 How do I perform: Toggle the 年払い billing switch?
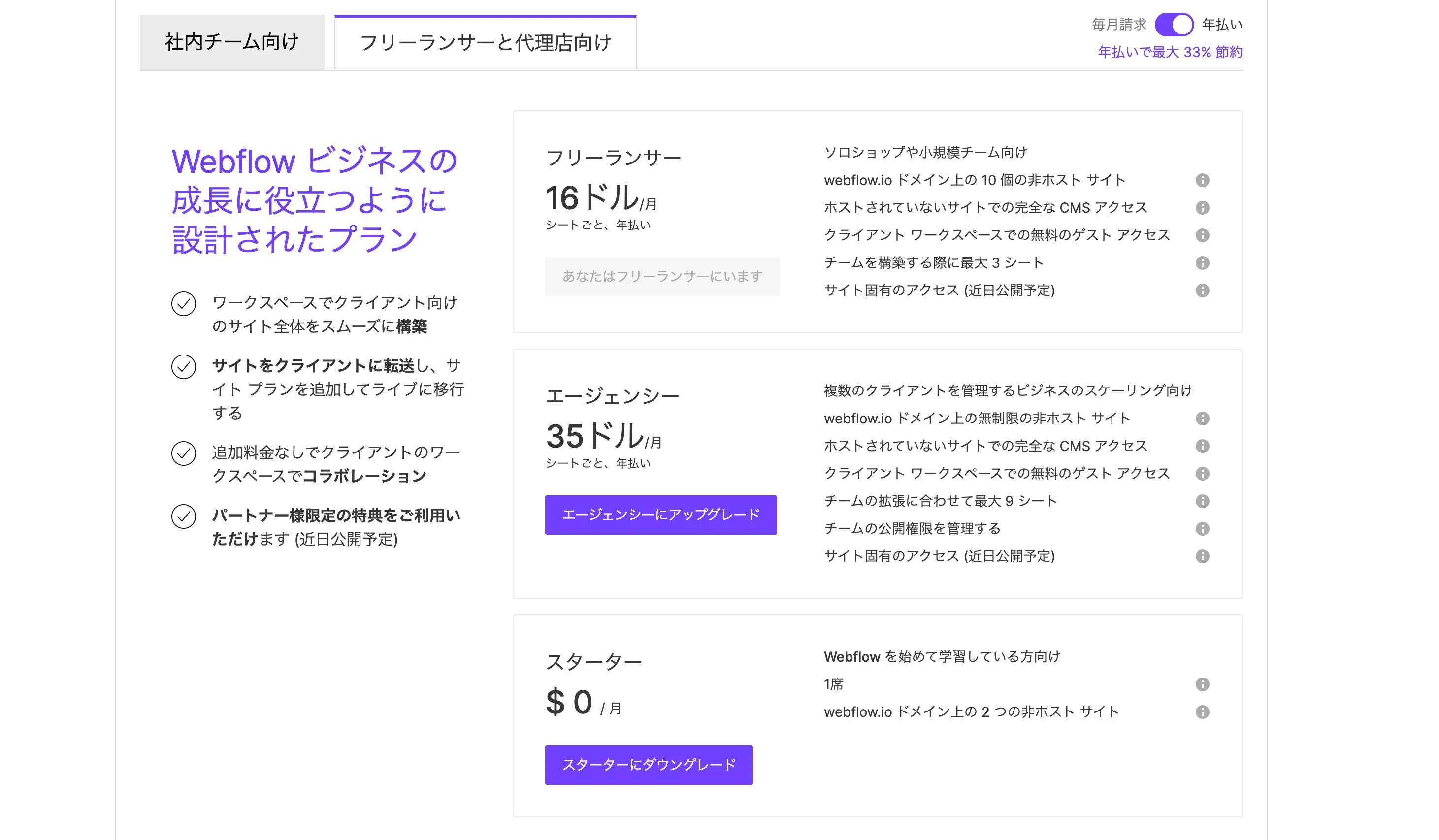pyautogui.click(x=1174, y=25)
